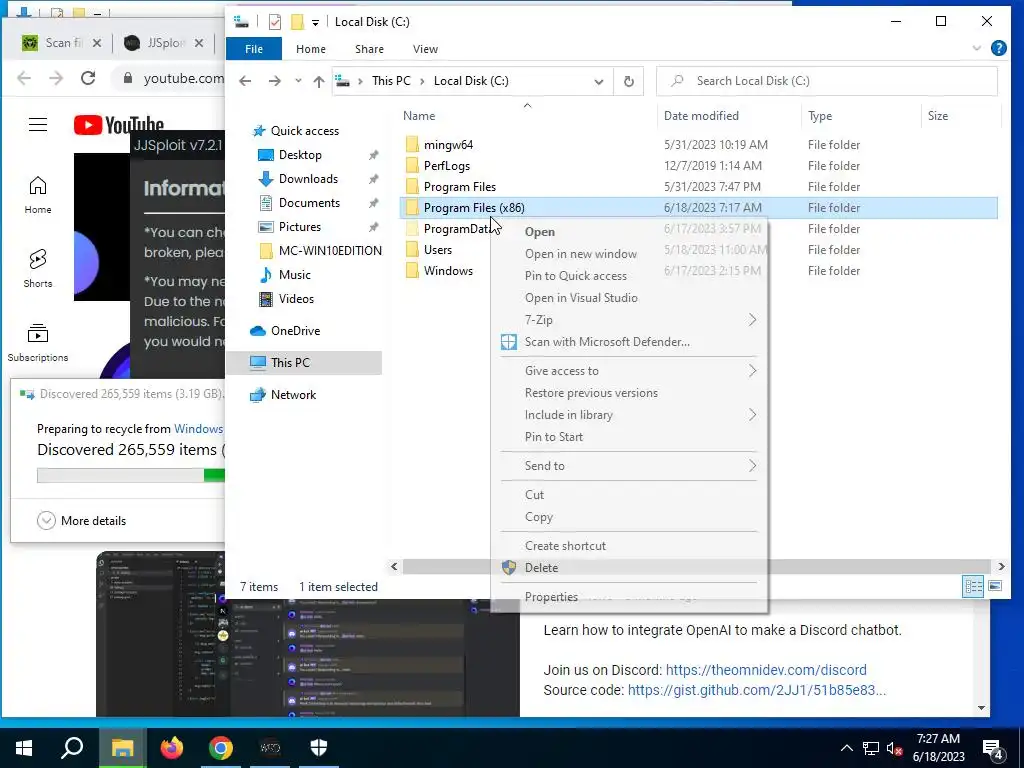1024x768 pixels.
Task: Open gist.github.com source code link
Action: (757, 690)
